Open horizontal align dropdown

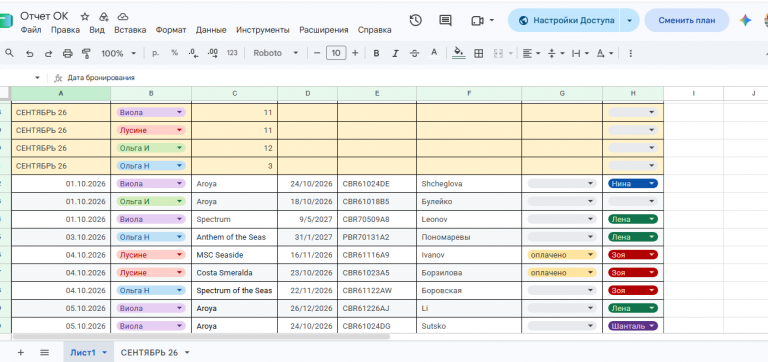[531, 53]
